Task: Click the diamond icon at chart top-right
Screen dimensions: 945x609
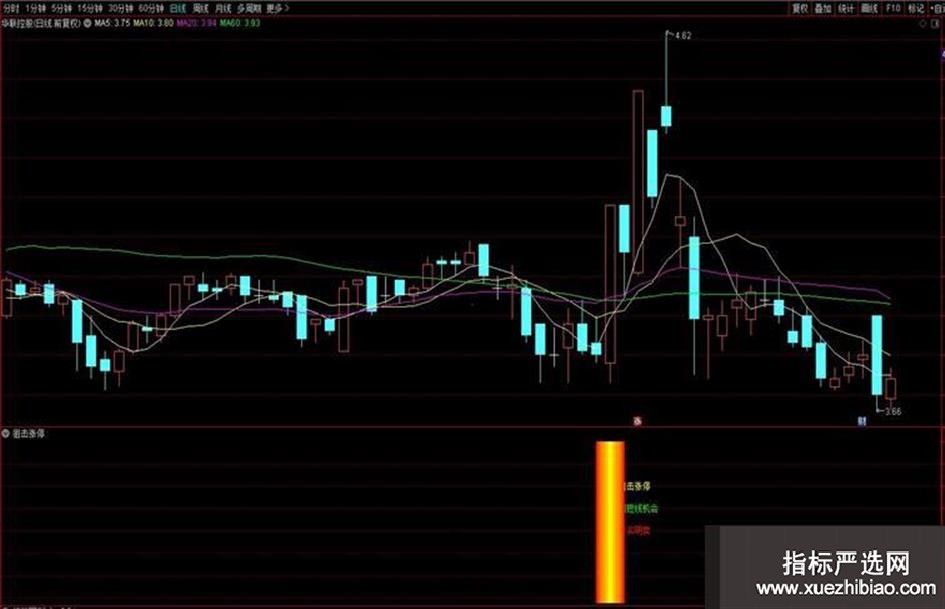Action: pos(923,24)
